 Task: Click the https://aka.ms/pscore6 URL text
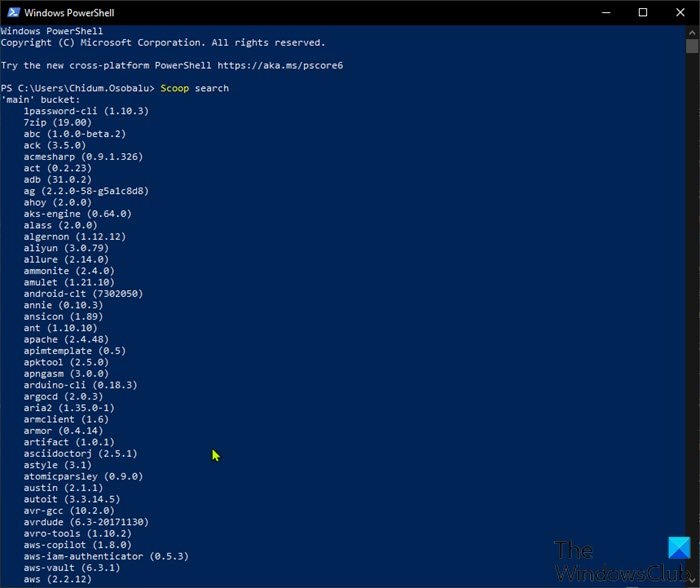coord(280,66)
